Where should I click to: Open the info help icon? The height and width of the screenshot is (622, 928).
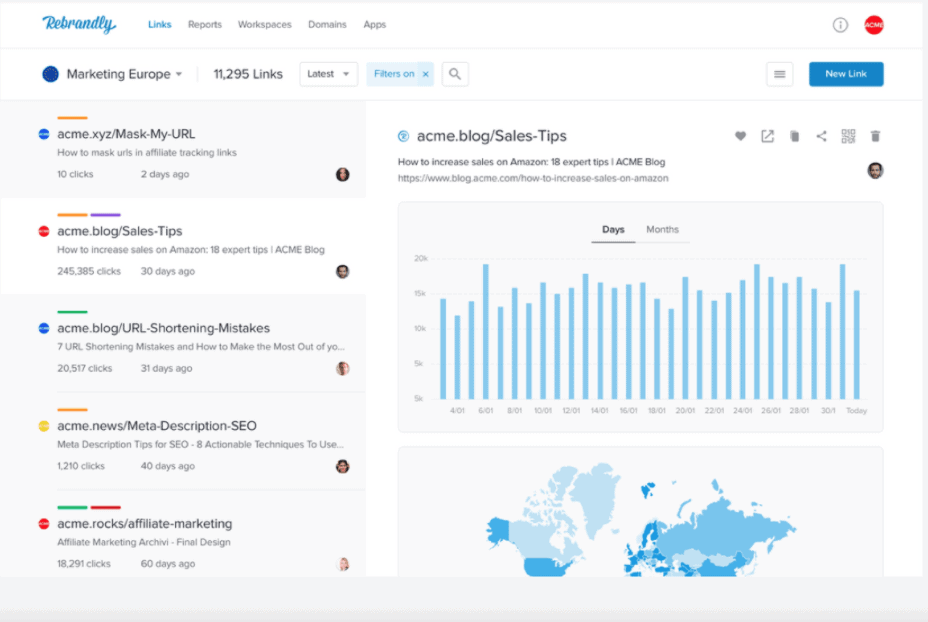(x=840, y=25)
